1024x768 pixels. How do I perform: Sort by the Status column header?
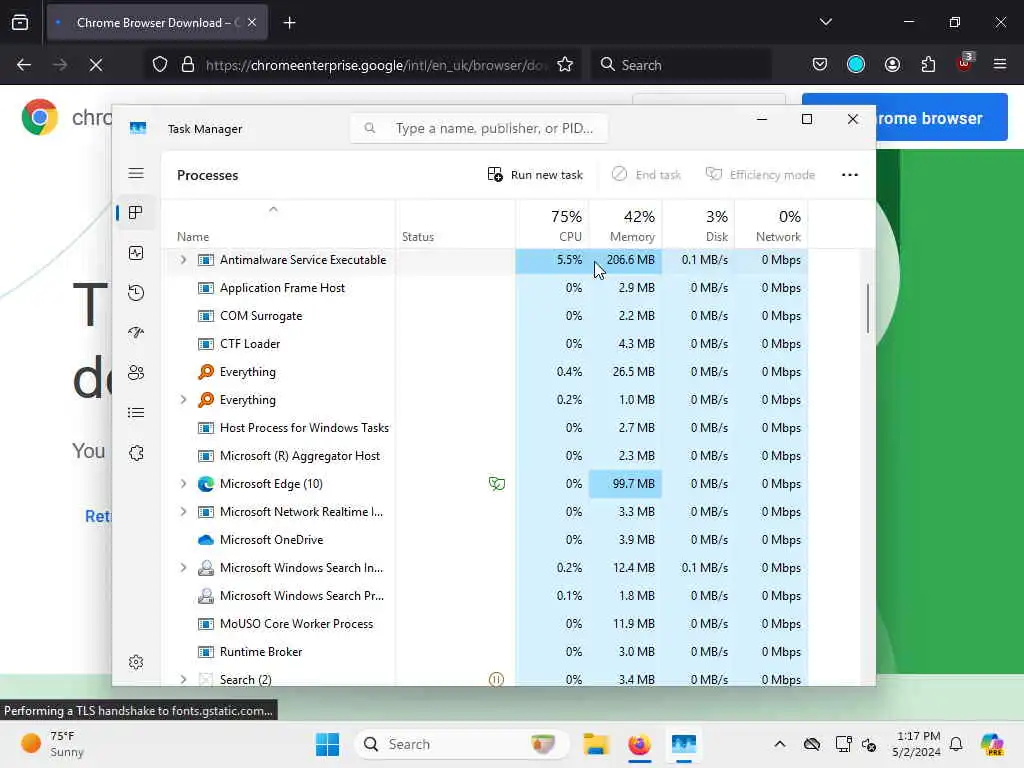455,225
